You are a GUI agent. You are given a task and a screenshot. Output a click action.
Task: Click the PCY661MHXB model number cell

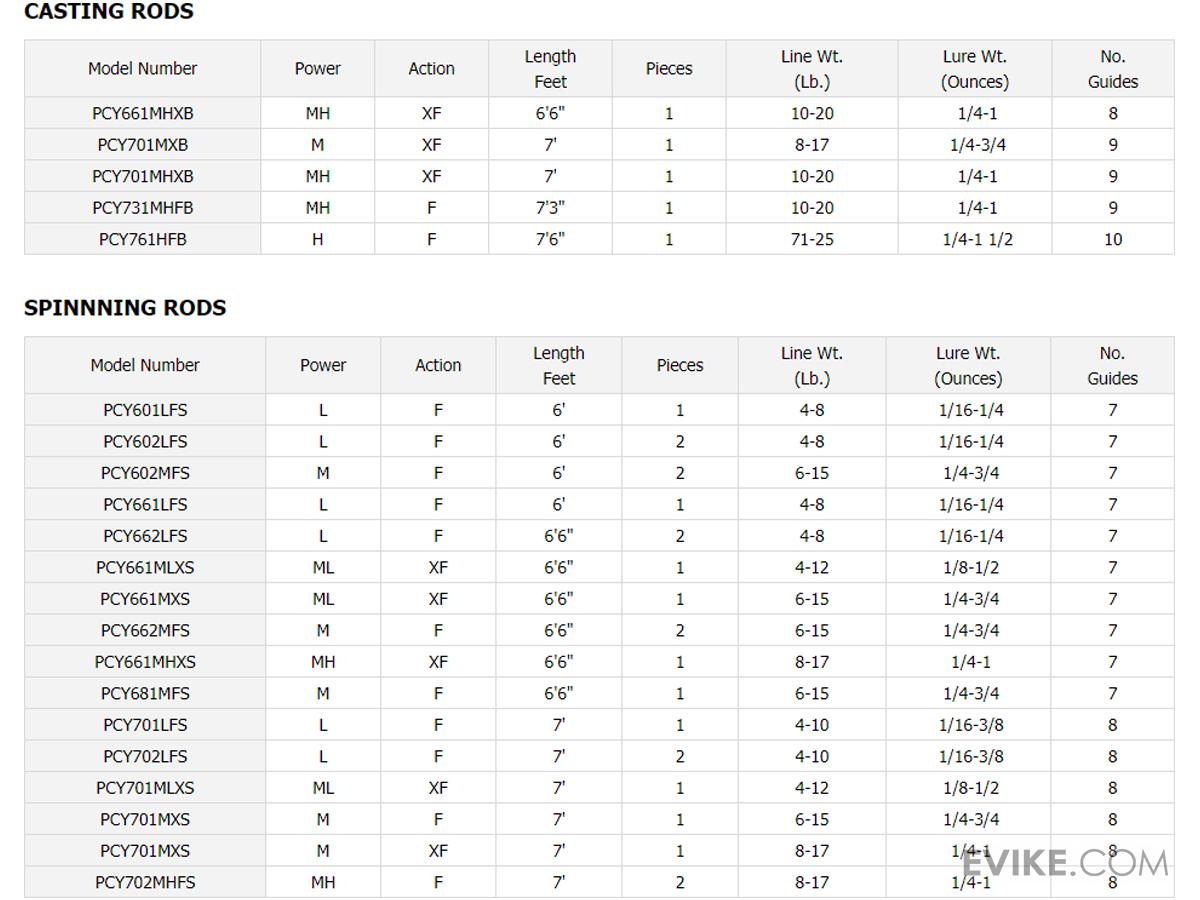coord(143,113)
